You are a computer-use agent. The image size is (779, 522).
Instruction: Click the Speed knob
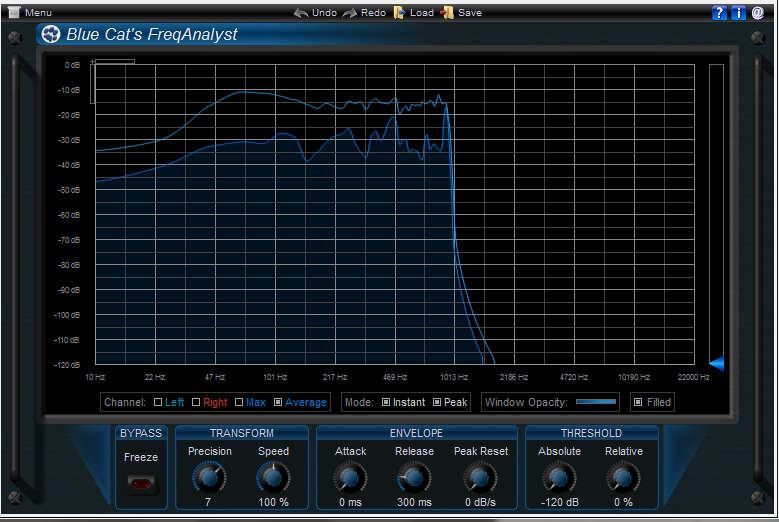tap(273, 477)
